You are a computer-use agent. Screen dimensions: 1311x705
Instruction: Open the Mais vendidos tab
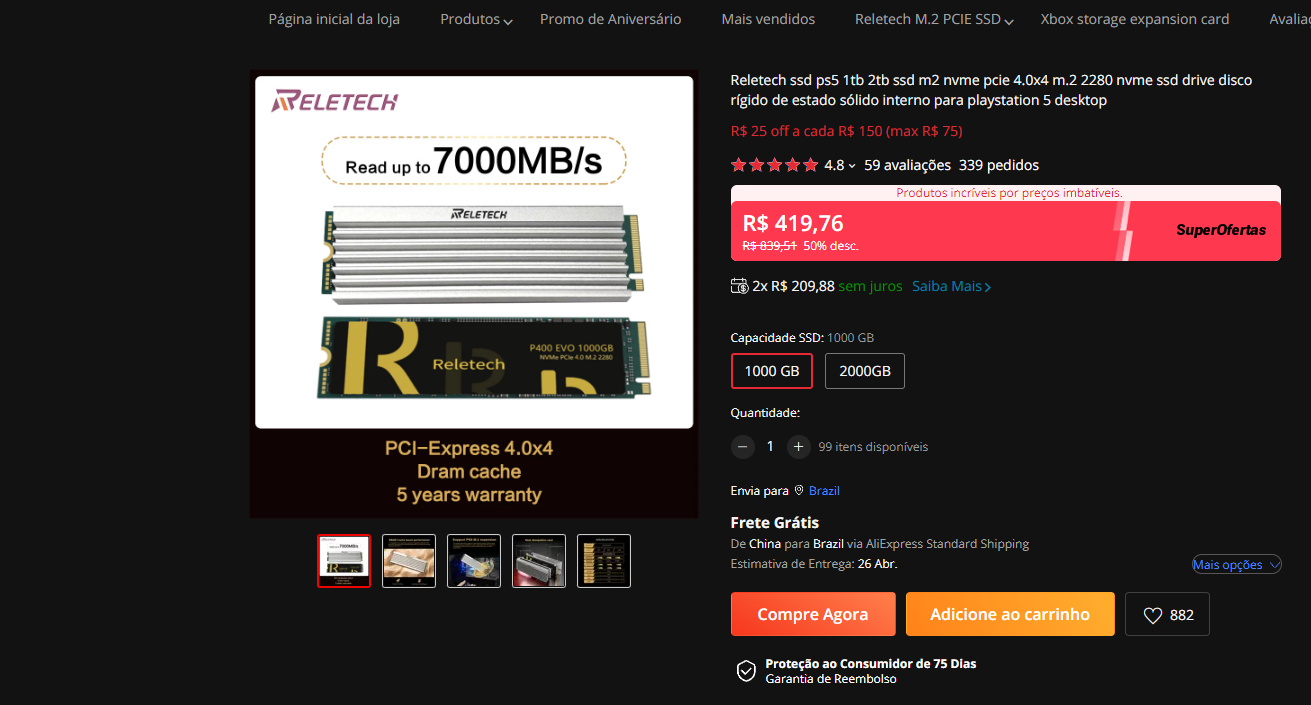[x=768, y=19]
